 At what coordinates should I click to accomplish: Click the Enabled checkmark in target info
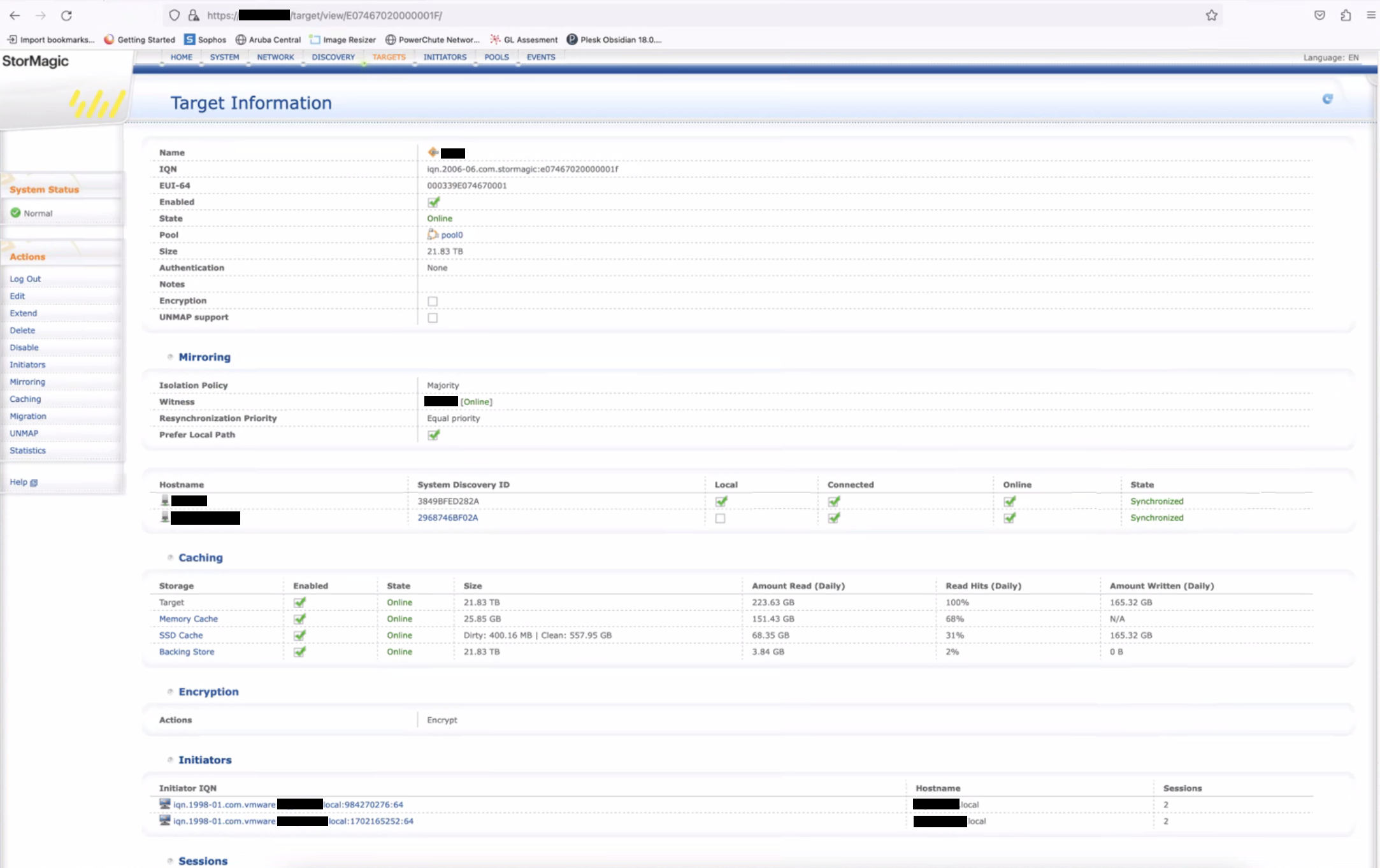point(434,202)
